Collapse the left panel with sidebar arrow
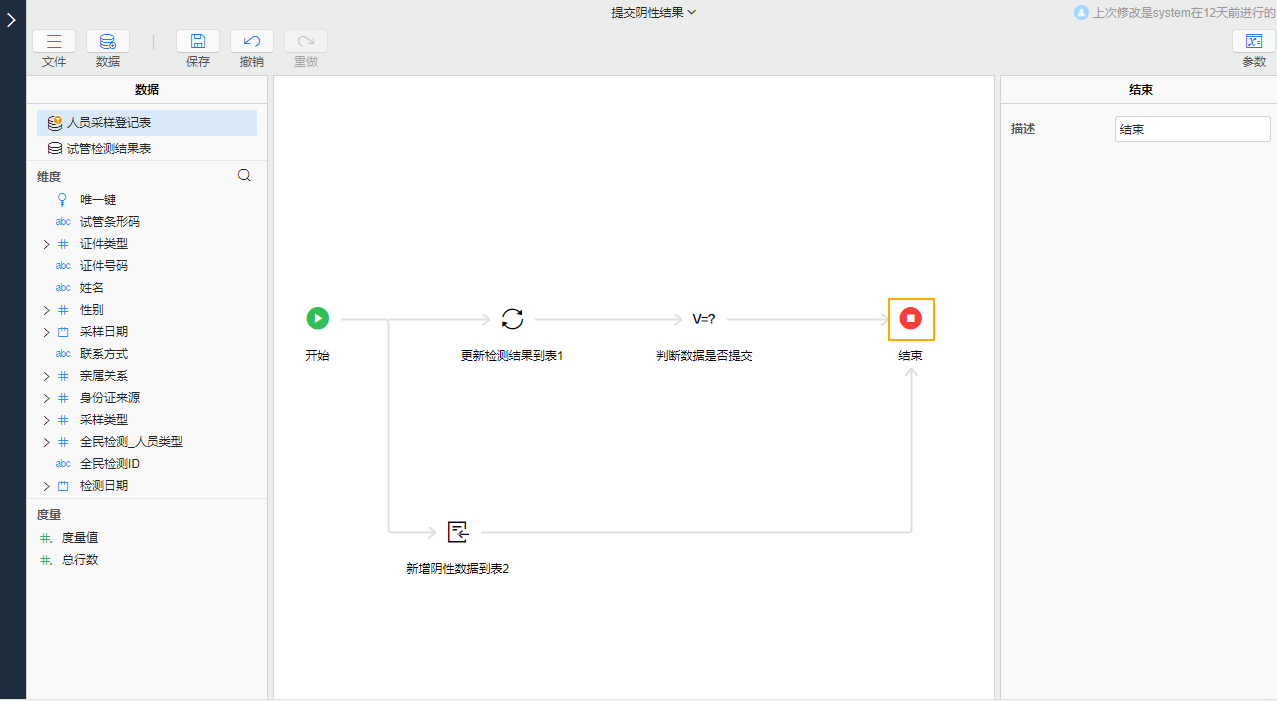Viewport: 1277px width, 701px height. [x=11, y=19]
